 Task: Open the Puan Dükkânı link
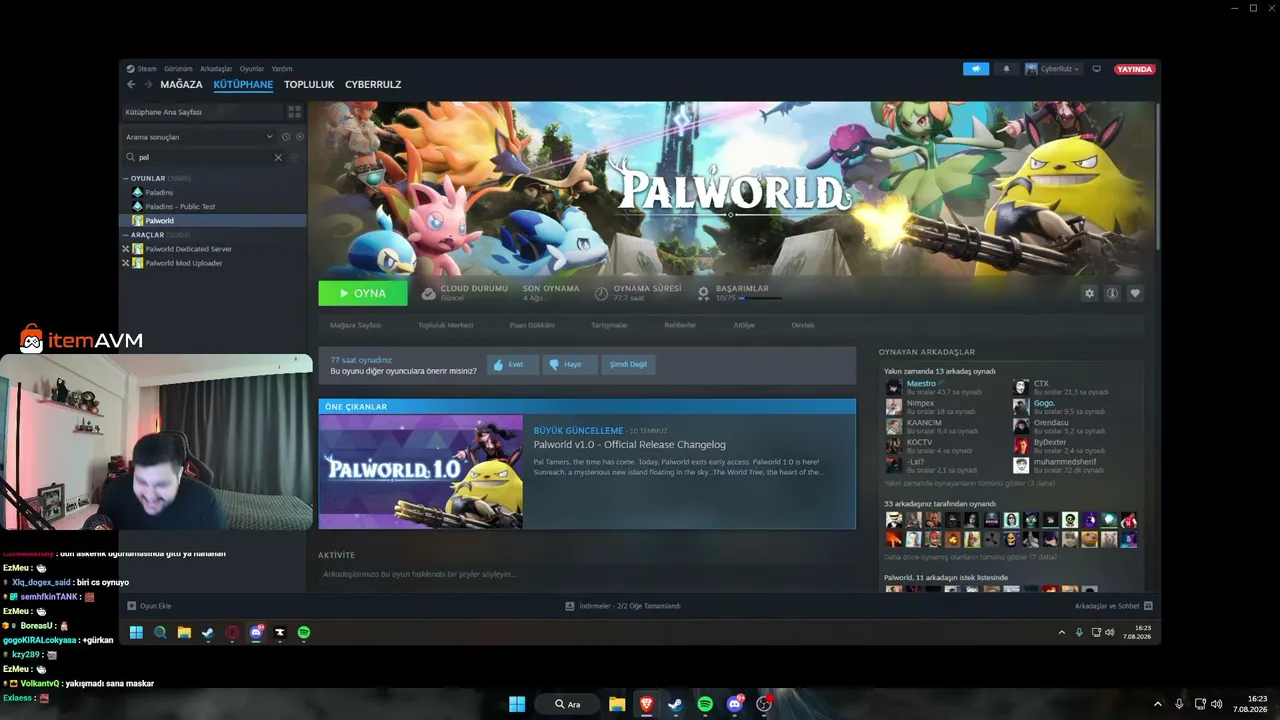pyautogui.click(x=532, y=325)
